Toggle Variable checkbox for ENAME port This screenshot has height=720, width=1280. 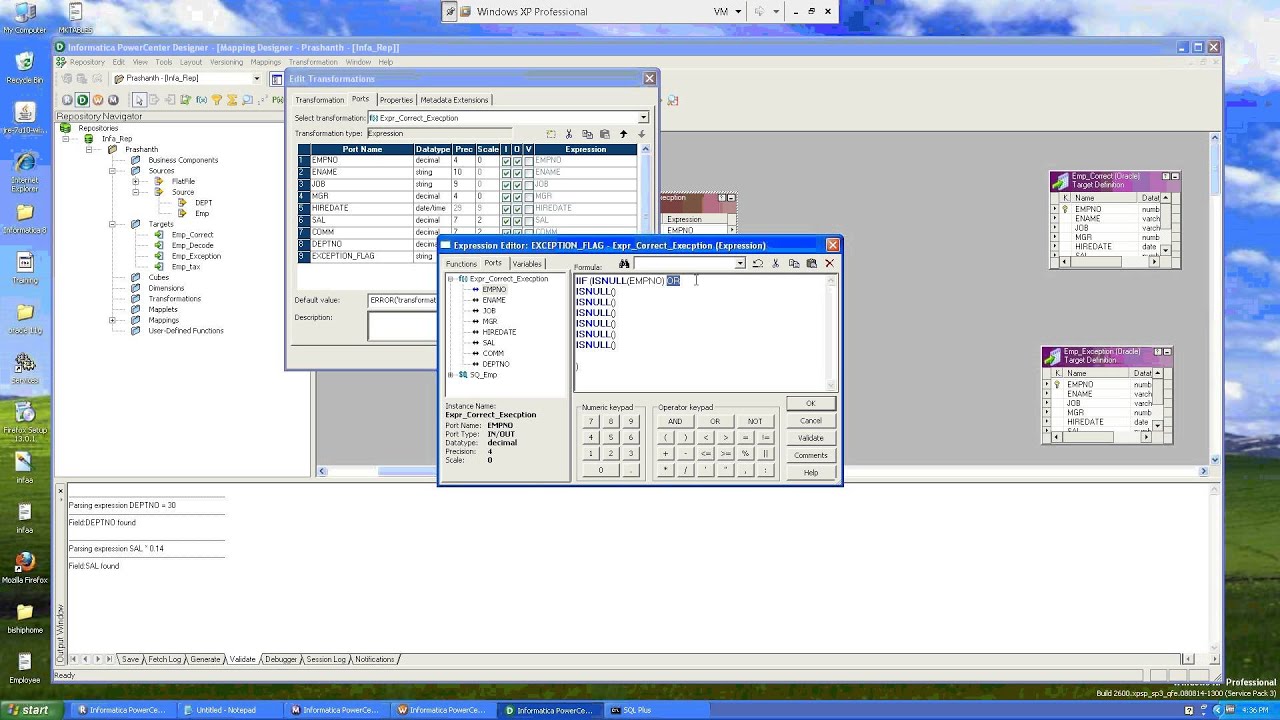pyautogui.click(x=528, y=173)
